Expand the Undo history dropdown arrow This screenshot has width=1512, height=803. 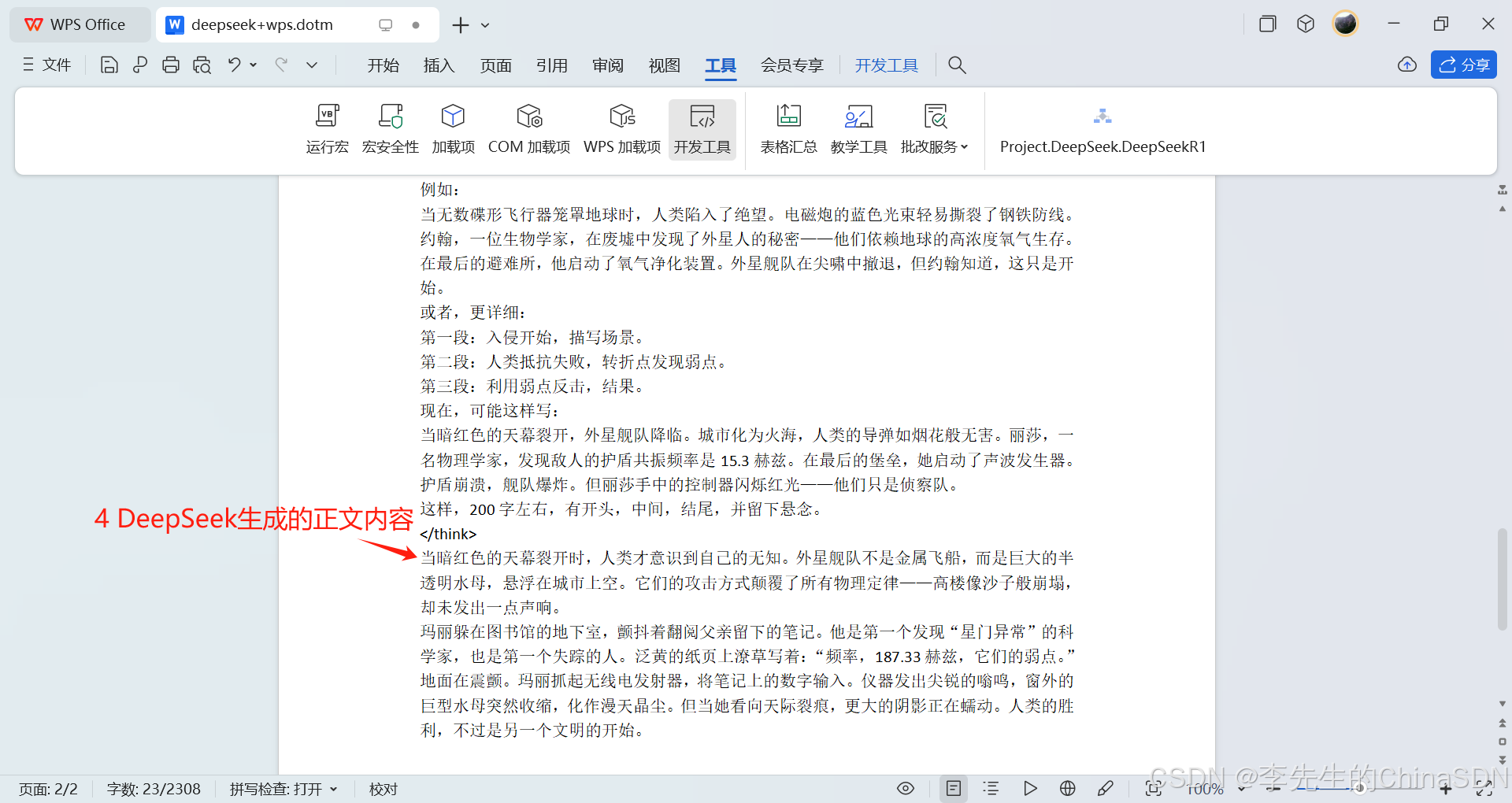pos(254,65)
